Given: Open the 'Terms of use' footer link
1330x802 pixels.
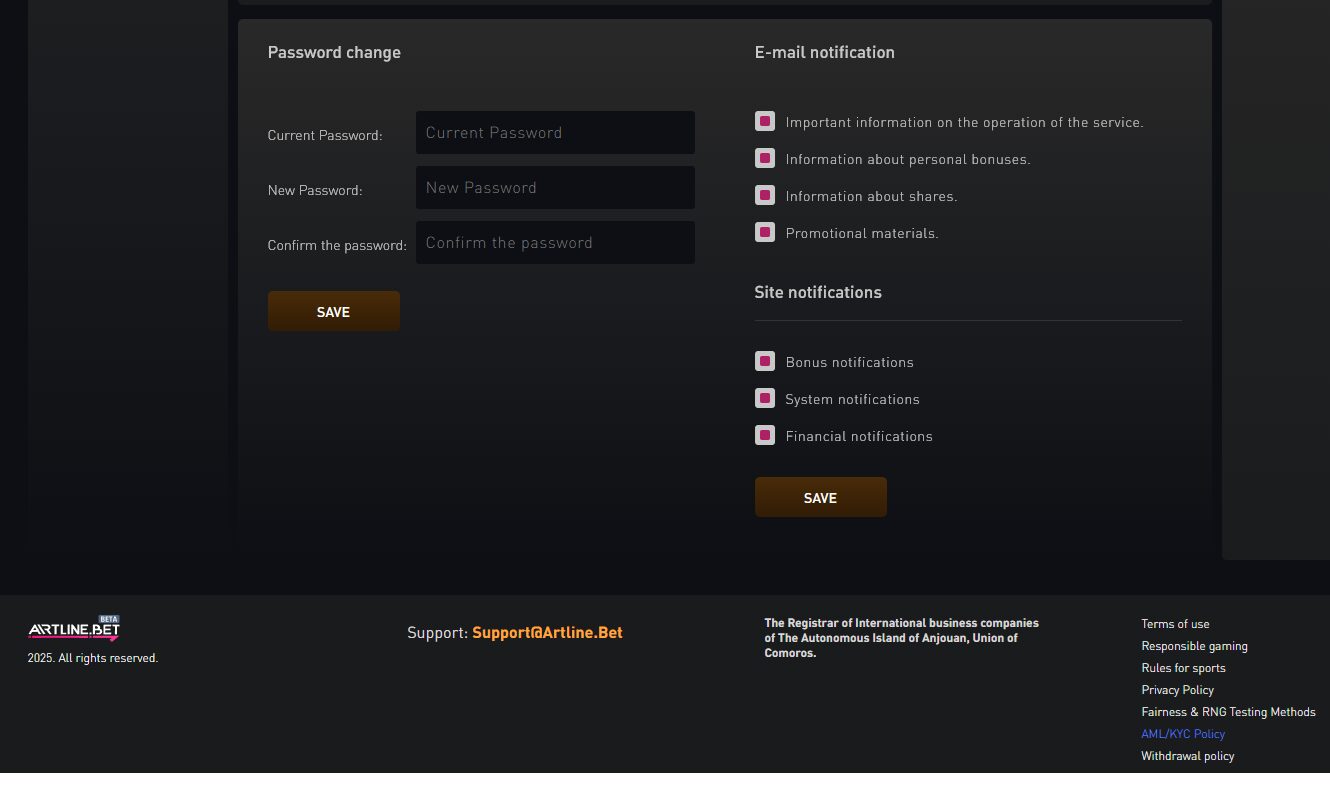Looking at the screenshot, I should 1175,624.
